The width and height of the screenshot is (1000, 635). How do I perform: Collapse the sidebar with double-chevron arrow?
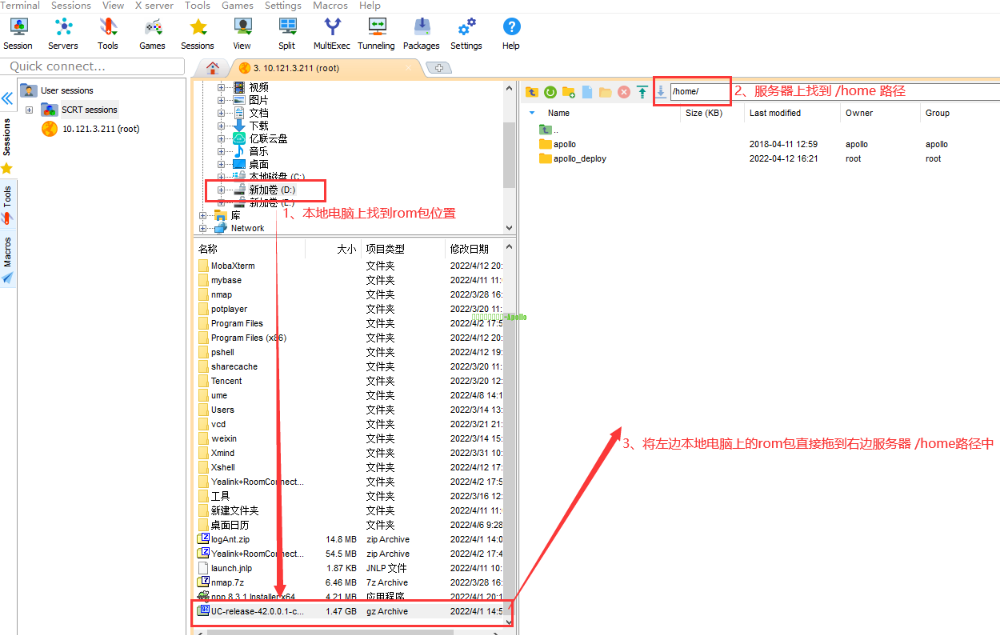(x=7, y=99)
